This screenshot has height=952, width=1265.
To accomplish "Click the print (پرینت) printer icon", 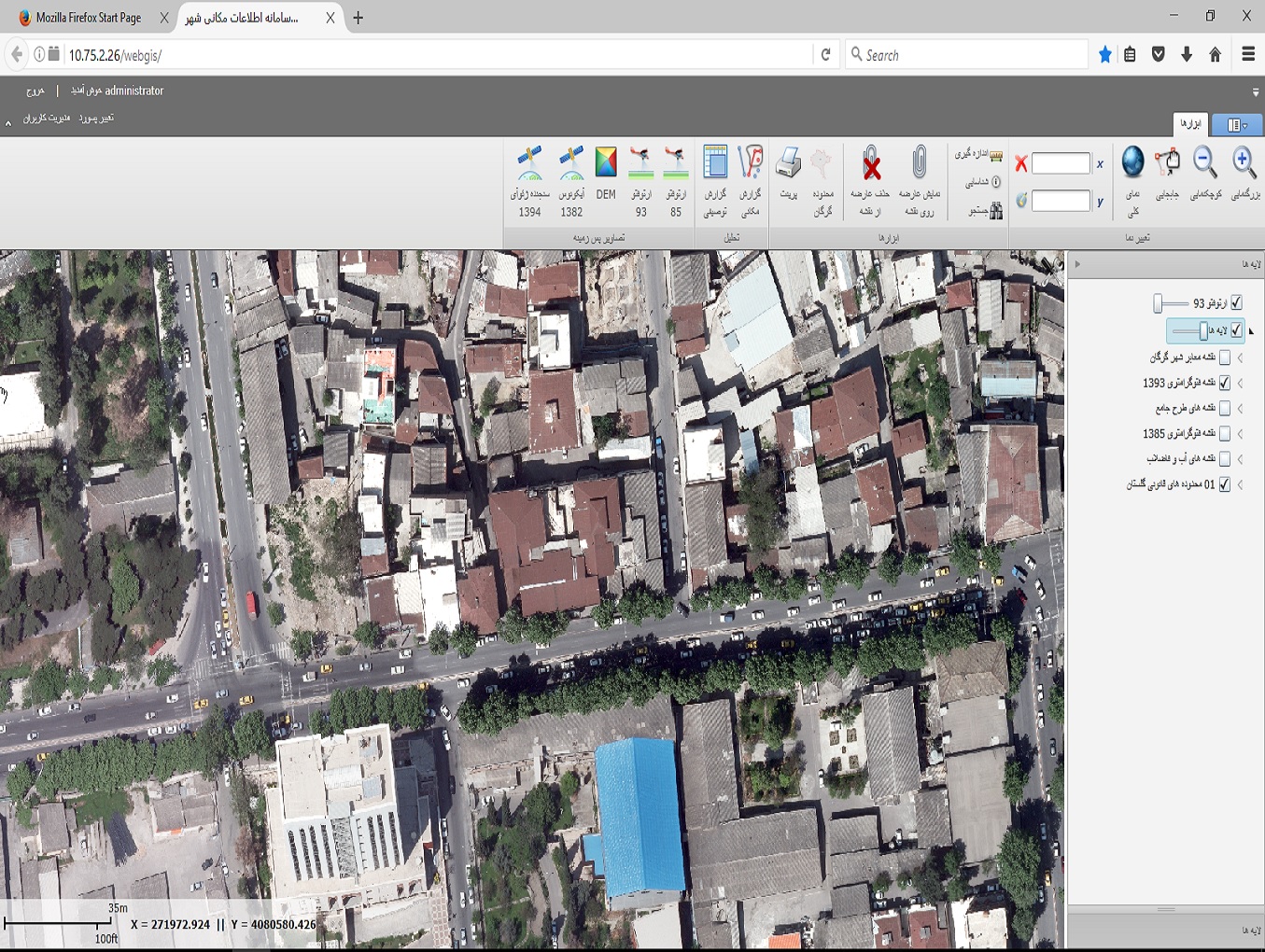I will click(788, 164).
